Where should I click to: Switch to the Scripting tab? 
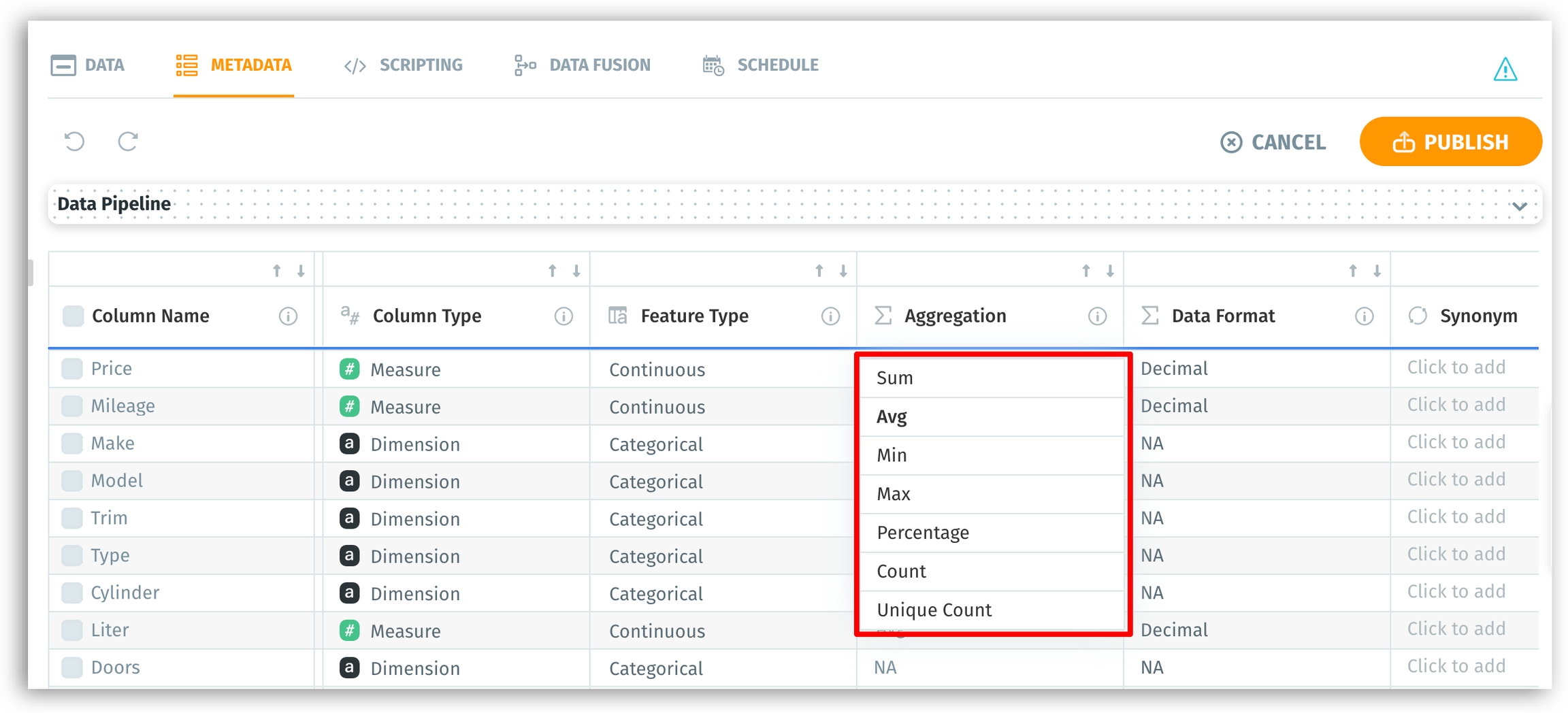click(404, 65)
